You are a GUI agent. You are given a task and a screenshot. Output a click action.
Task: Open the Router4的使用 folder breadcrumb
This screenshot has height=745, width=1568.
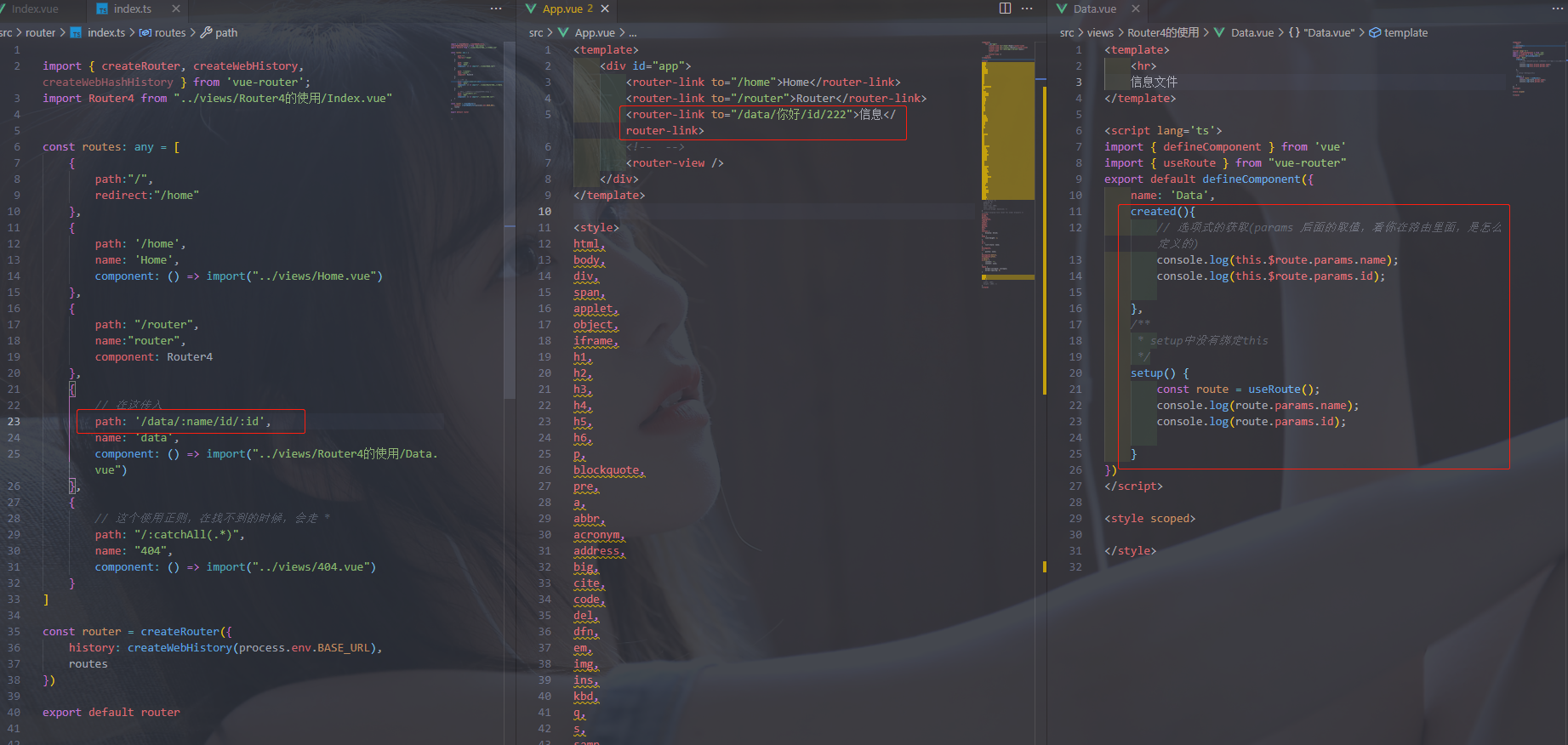click(x=1163, y=32)
